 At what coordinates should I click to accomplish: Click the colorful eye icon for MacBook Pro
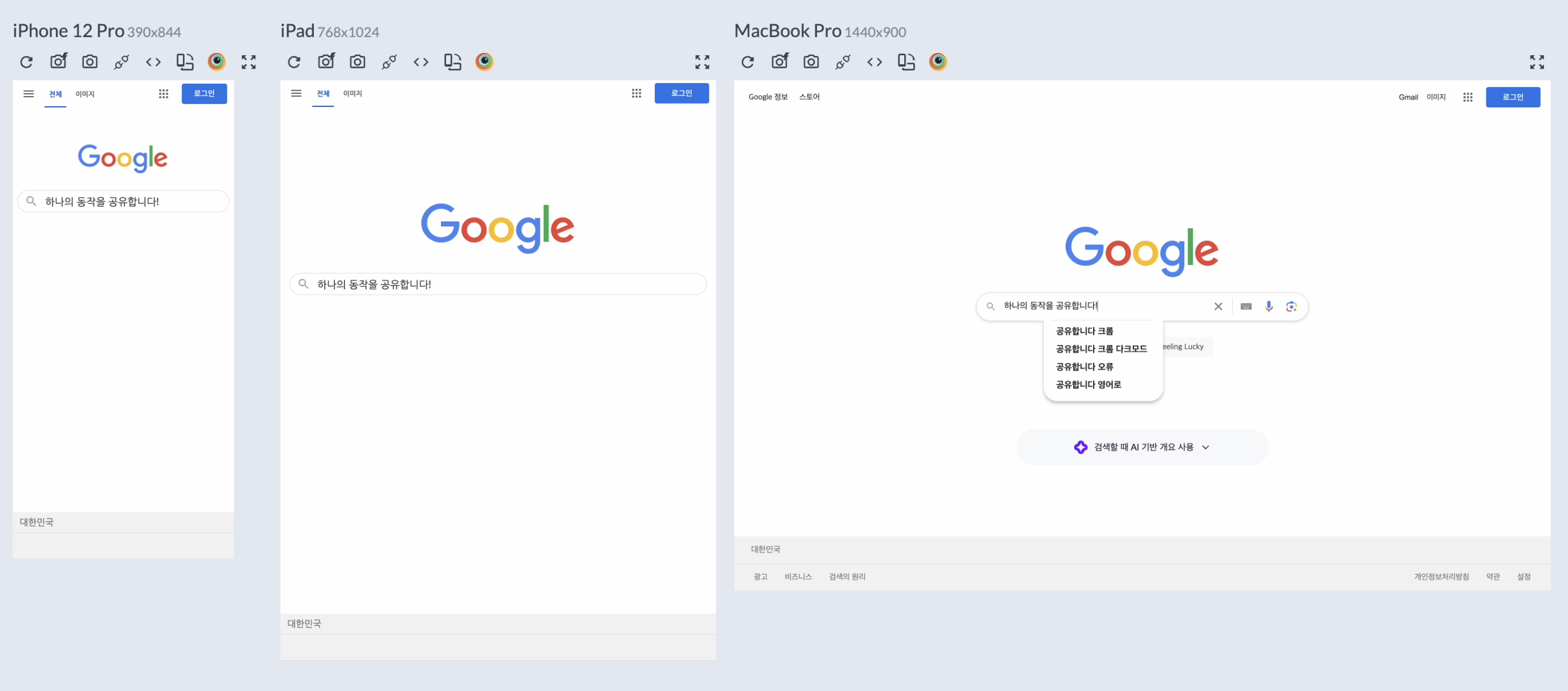pos(938,62)
